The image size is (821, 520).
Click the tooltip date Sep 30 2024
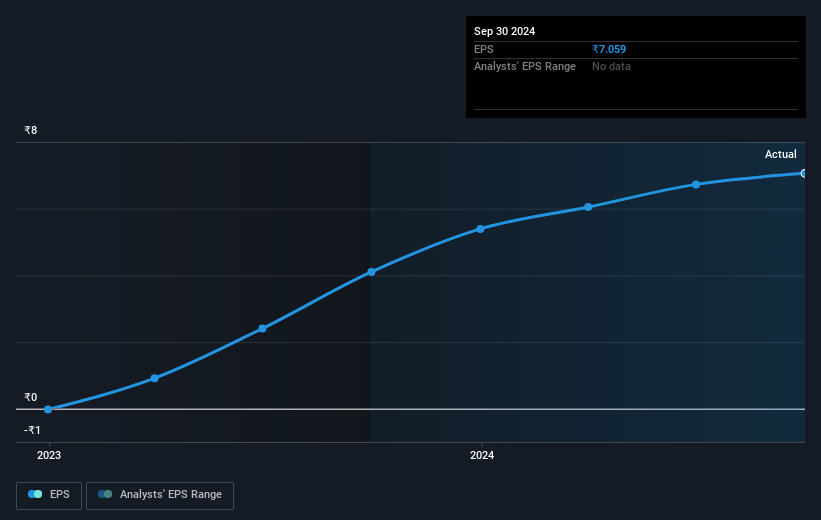[504, 31]
